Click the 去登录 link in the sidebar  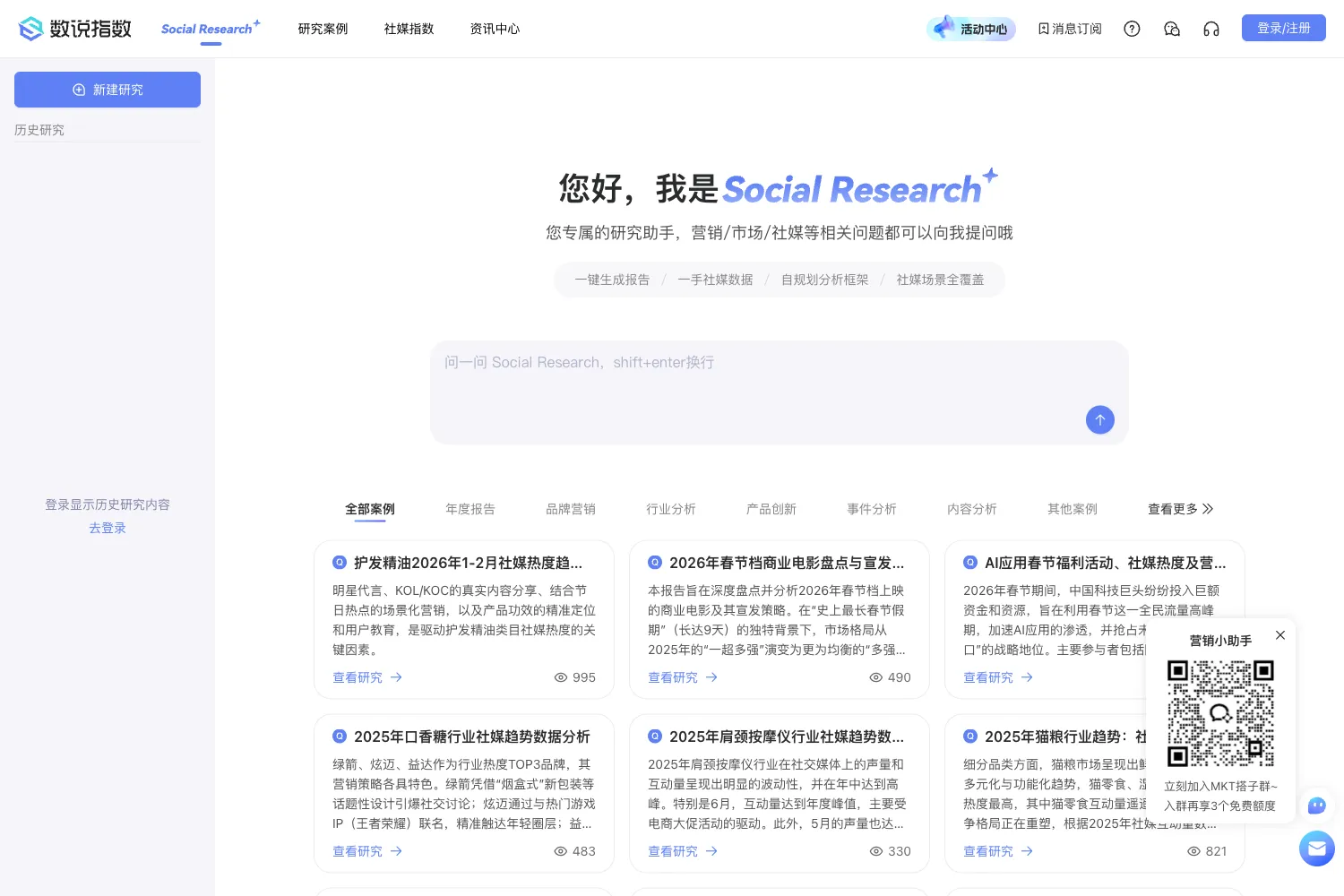point(108,528)
